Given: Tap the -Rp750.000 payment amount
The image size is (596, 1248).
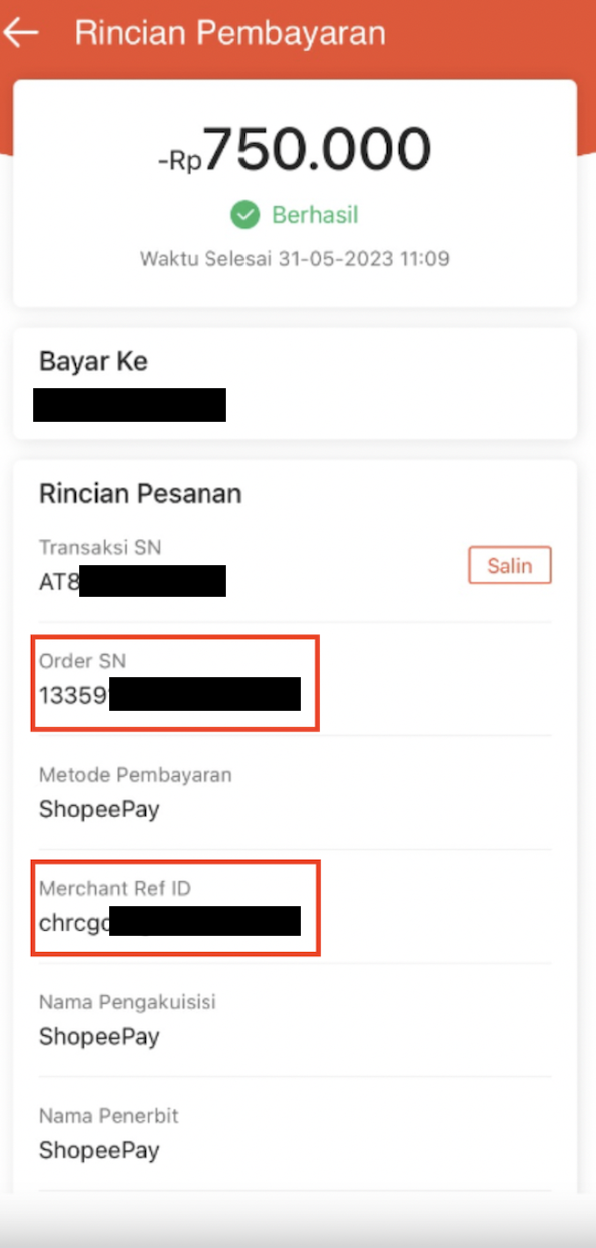Looking at the screenshot, I should click(x=295, y=151).
